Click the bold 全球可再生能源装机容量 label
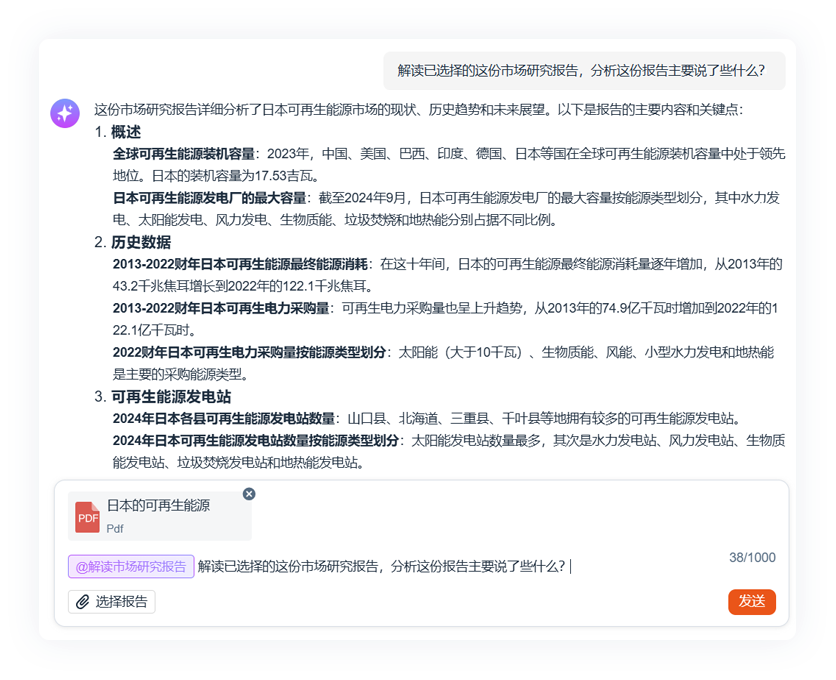 coord(183,154)
